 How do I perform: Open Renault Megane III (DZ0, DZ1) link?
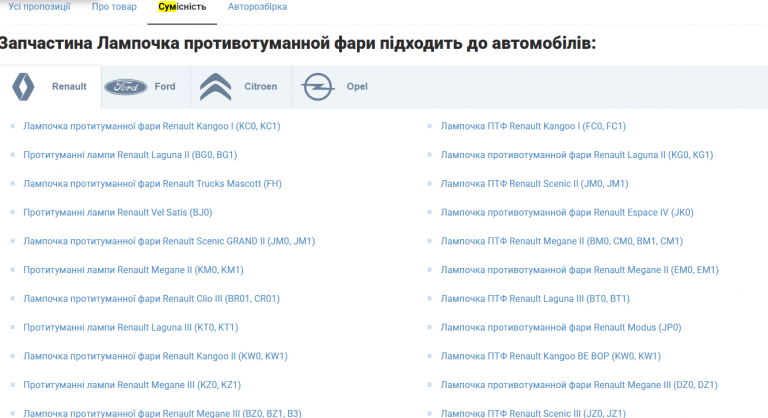click(x=579, y=385)
